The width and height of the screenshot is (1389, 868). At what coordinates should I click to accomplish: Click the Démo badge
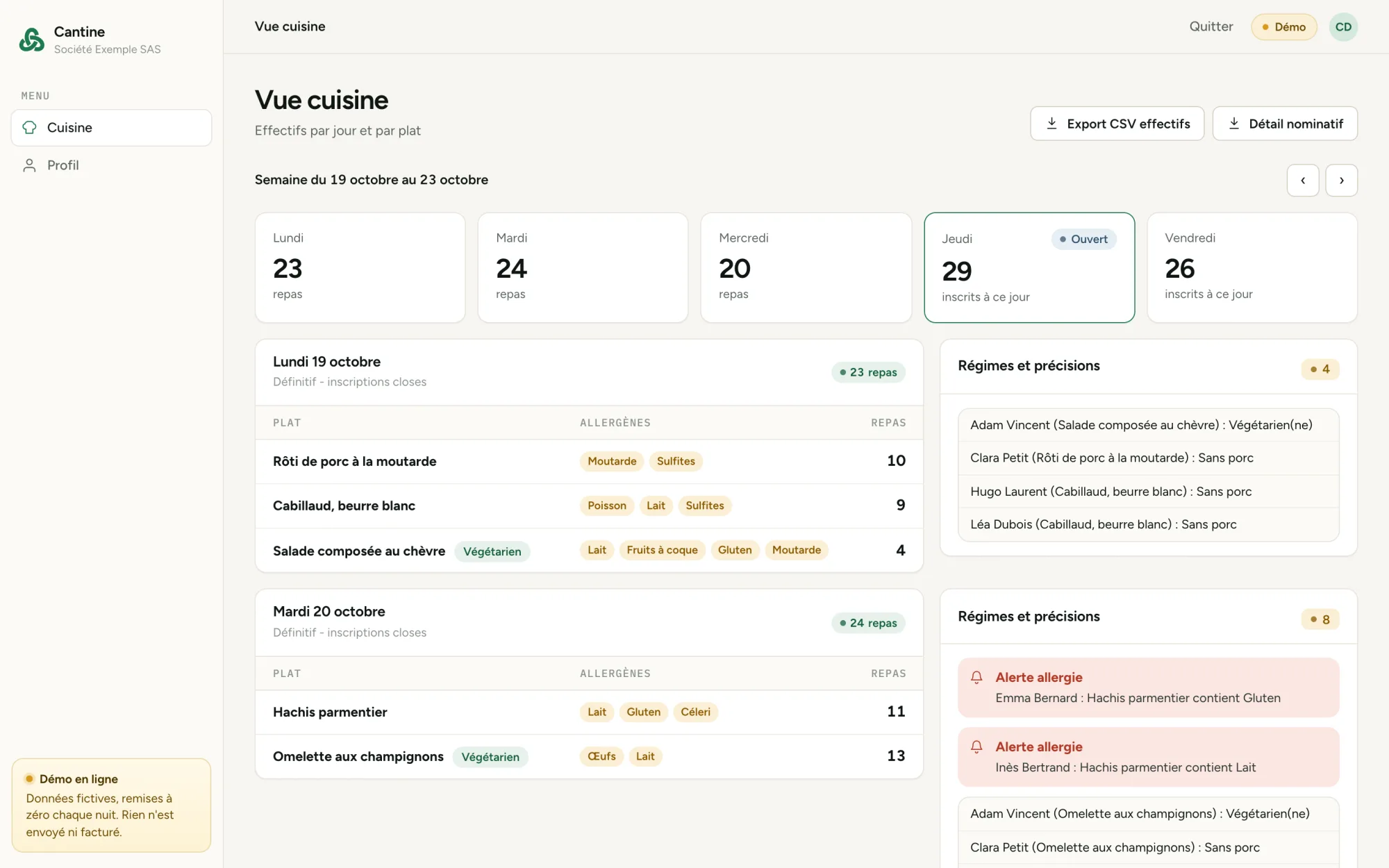click(x=1284, y=27)
